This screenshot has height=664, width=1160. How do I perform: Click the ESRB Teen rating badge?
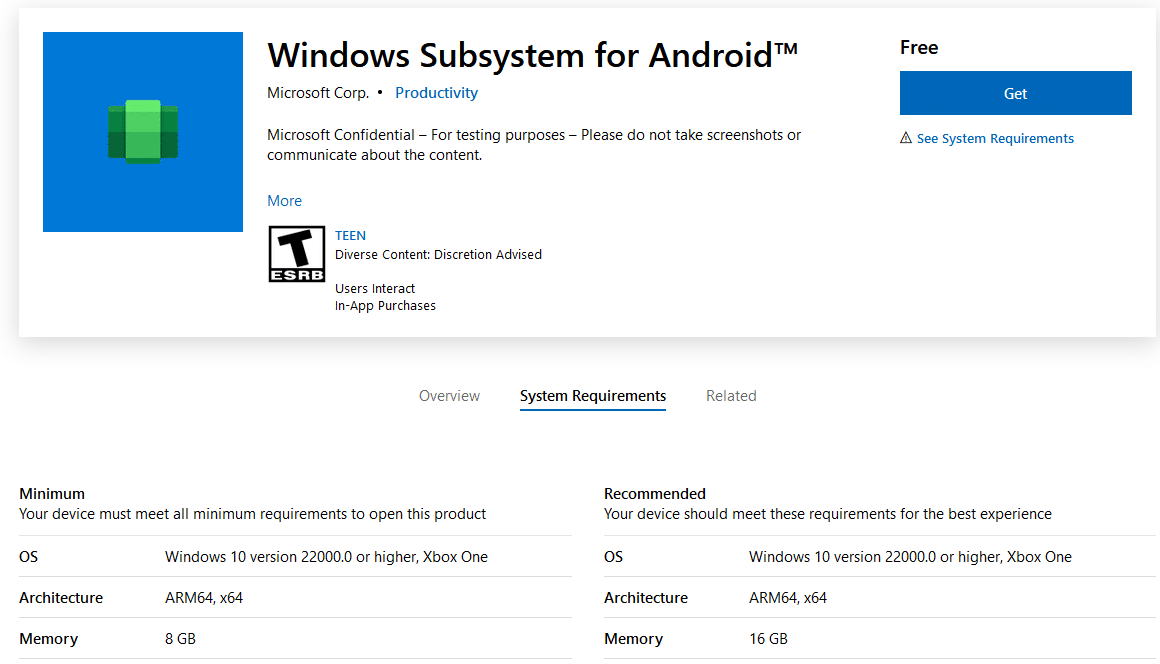[x=297, y=254]
